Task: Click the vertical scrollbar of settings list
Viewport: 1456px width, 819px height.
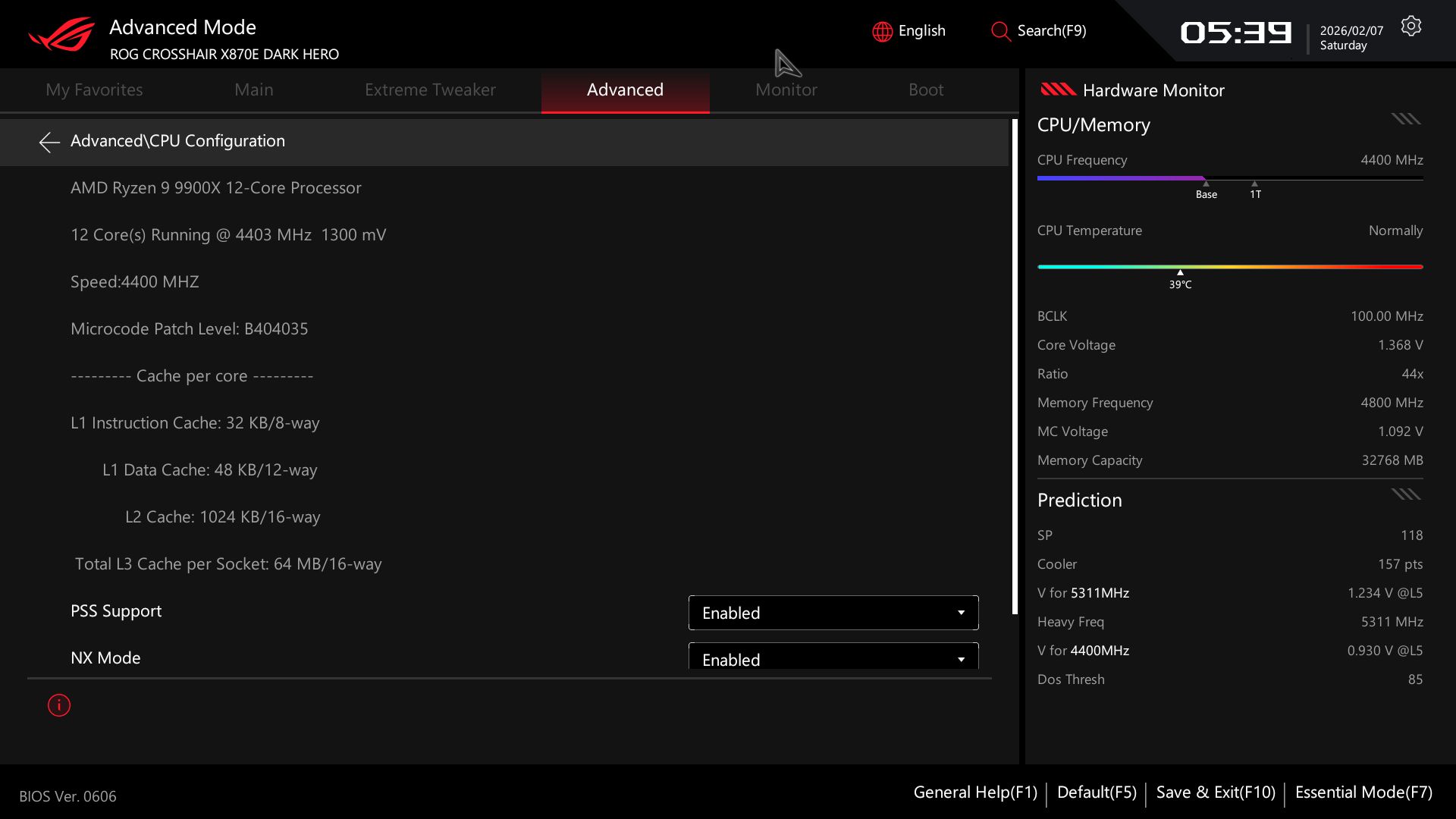Action: click(1015, 367)
